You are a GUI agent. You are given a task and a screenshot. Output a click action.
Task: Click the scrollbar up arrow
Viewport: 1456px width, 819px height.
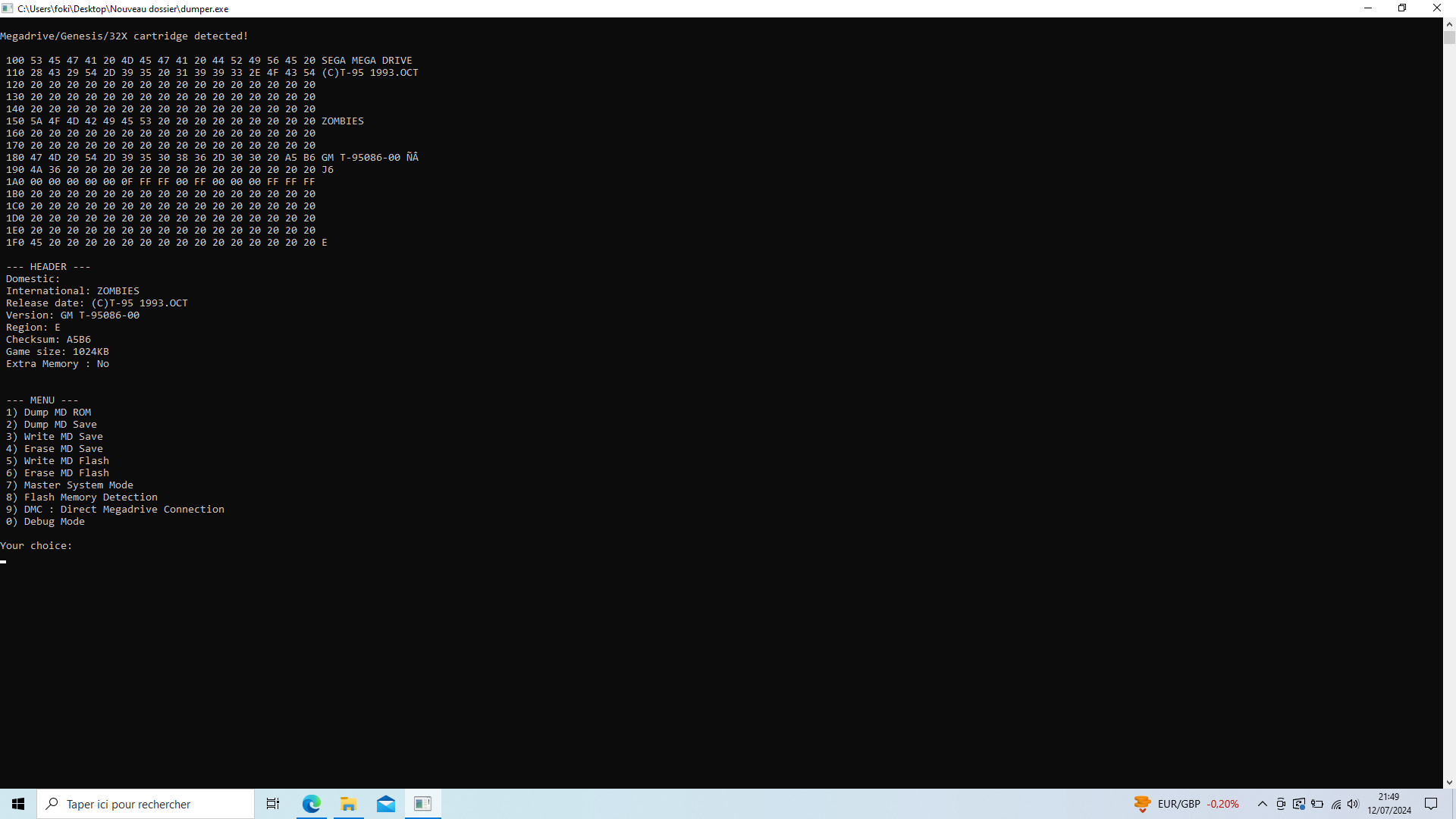(1449, 24)
